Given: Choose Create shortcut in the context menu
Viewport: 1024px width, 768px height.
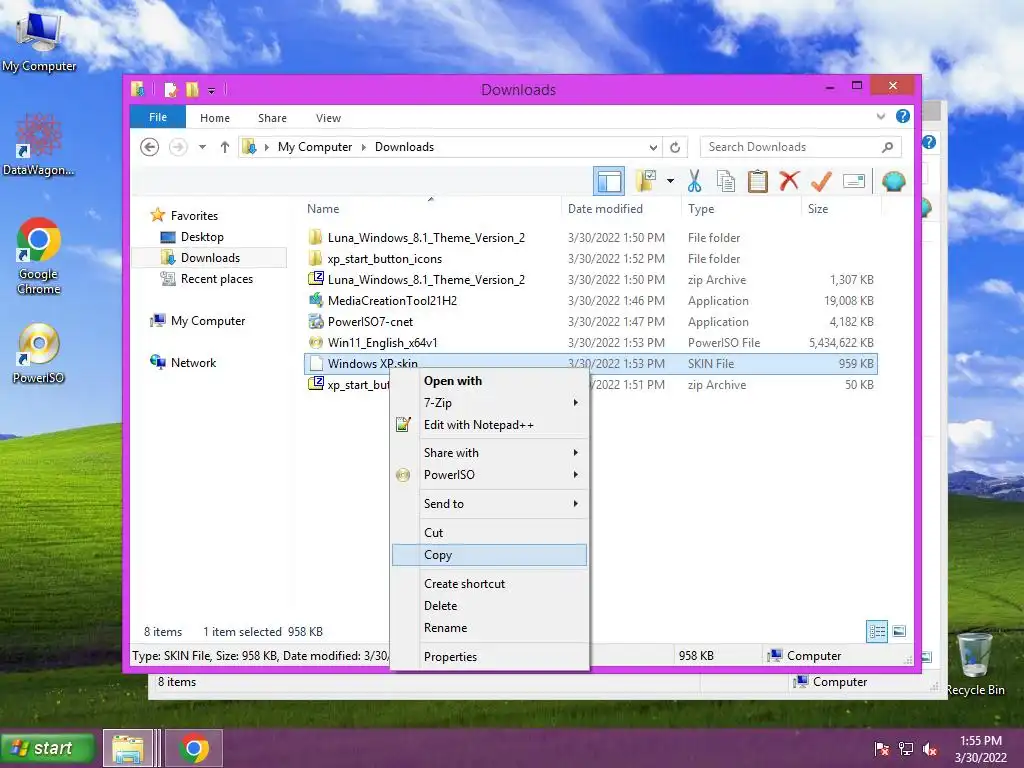Looking at the screenshot, I should pyautogui.click(x=490, y=584).
